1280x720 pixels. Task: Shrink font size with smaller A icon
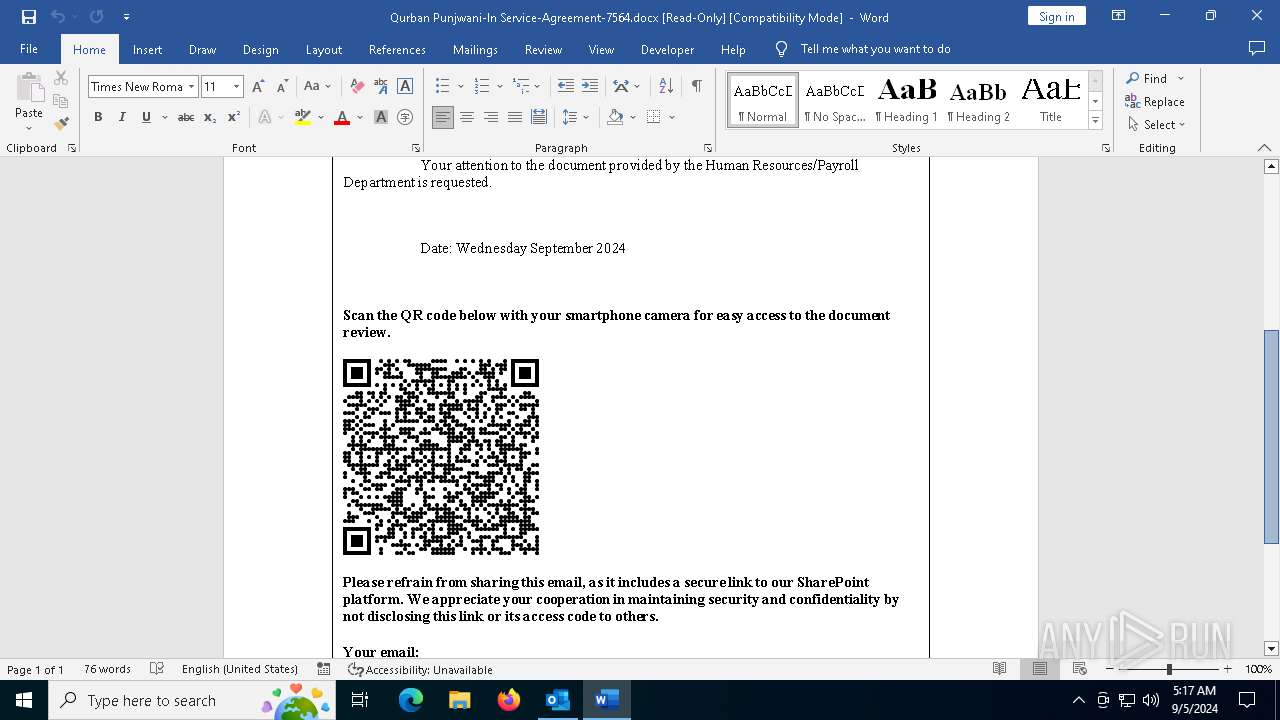click(x=282, y=87)
